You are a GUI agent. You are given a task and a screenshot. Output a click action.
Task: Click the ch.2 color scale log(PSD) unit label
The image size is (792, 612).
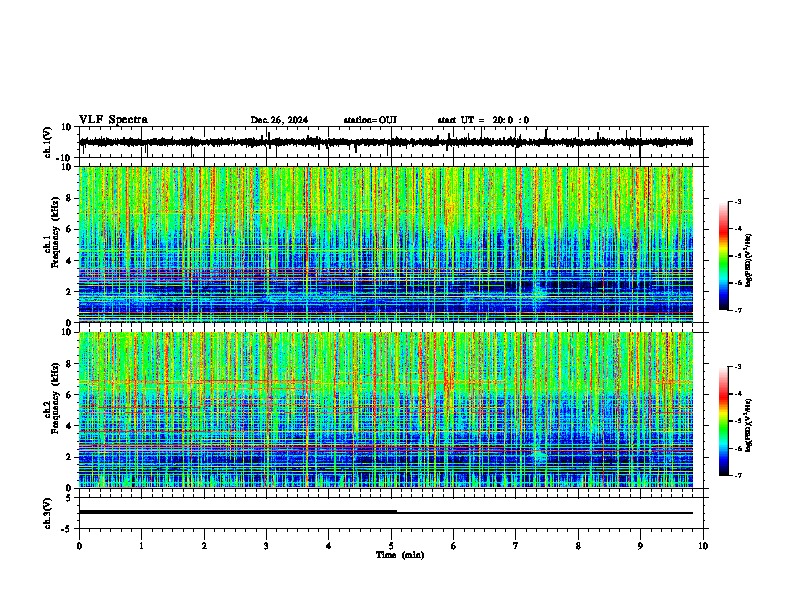749,426
